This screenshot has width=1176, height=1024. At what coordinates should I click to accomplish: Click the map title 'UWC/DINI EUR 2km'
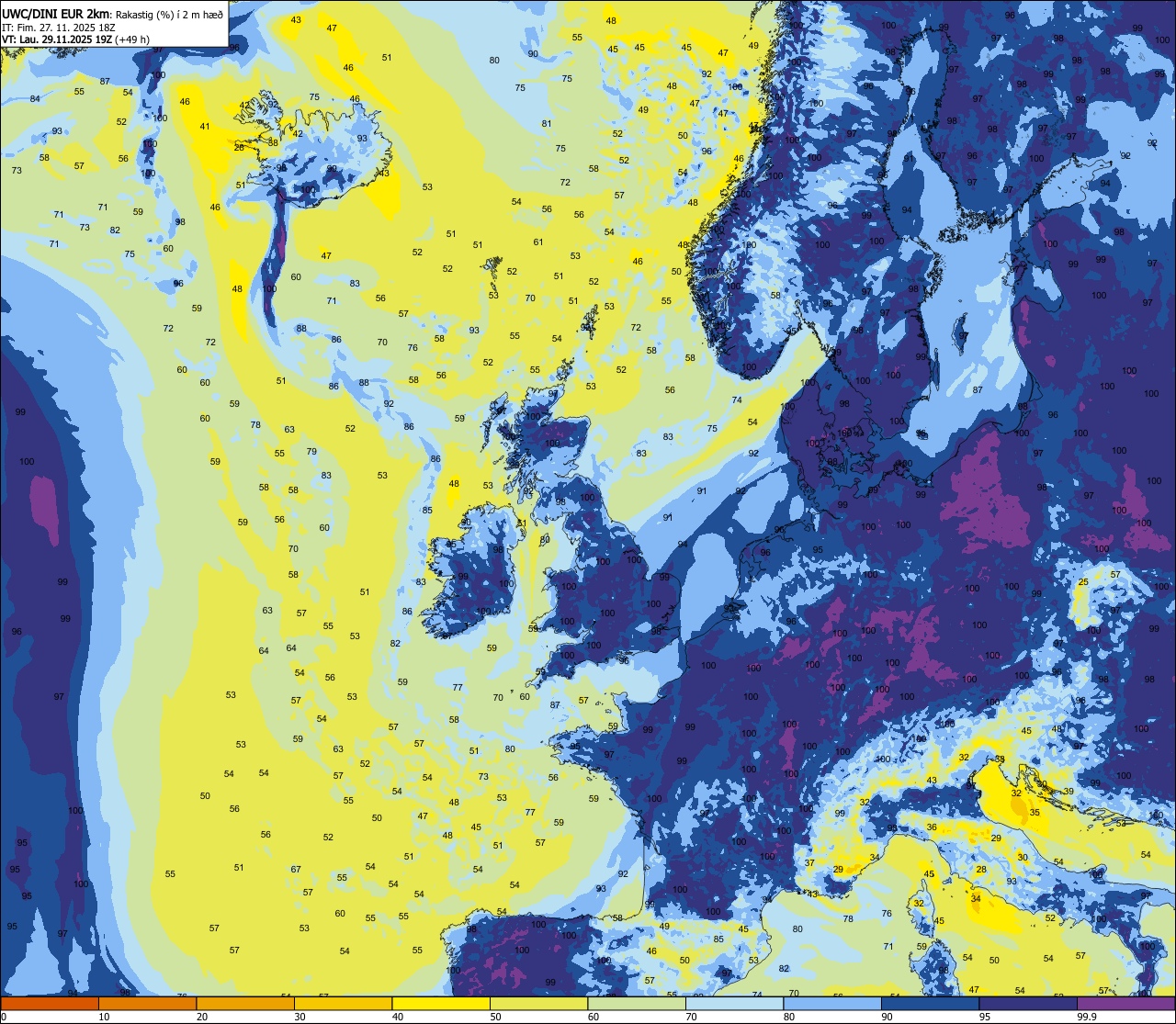[56, 14]
